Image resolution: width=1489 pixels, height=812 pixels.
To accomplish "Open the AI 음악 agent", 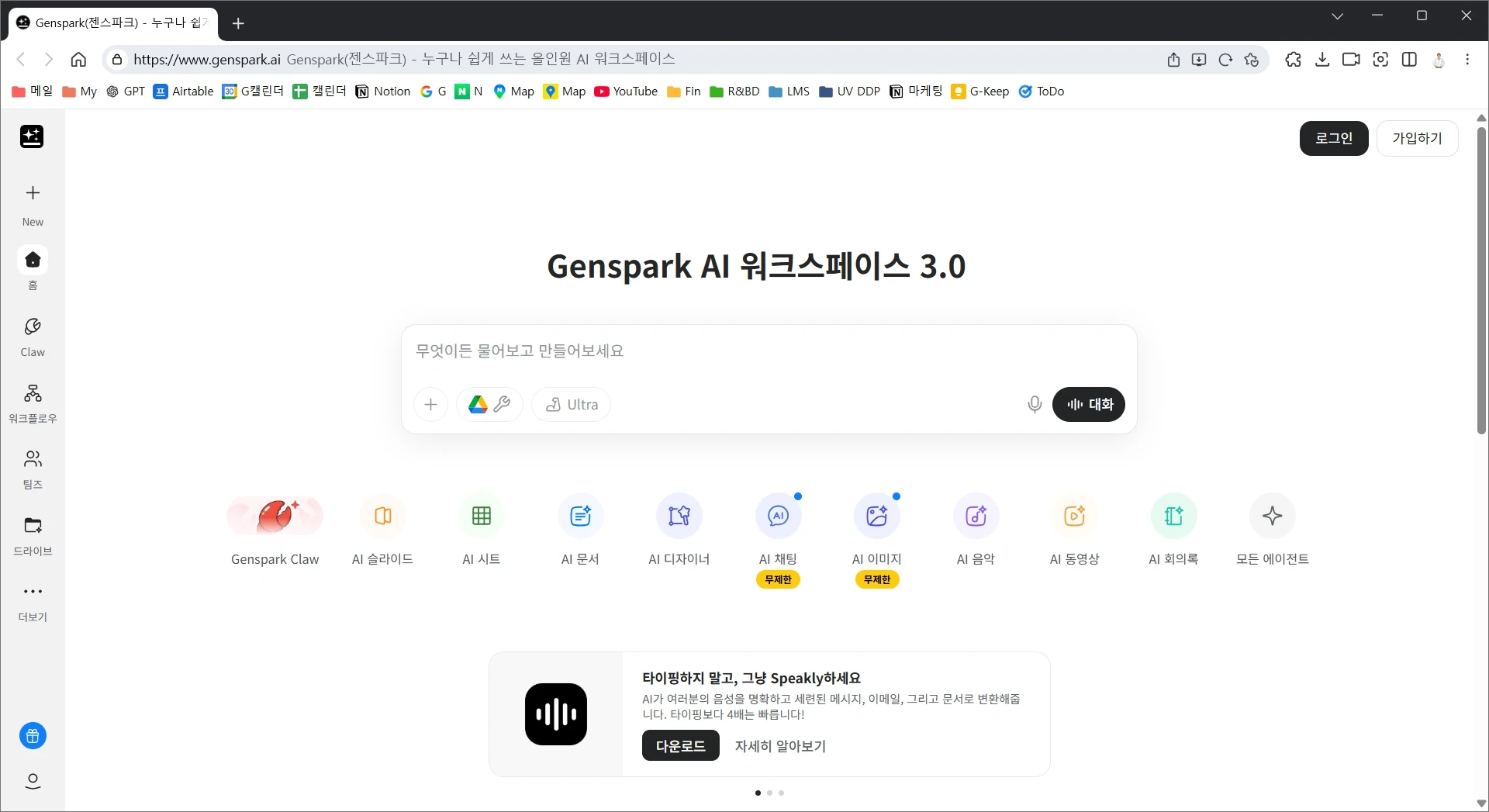I will tap(976, 530).
